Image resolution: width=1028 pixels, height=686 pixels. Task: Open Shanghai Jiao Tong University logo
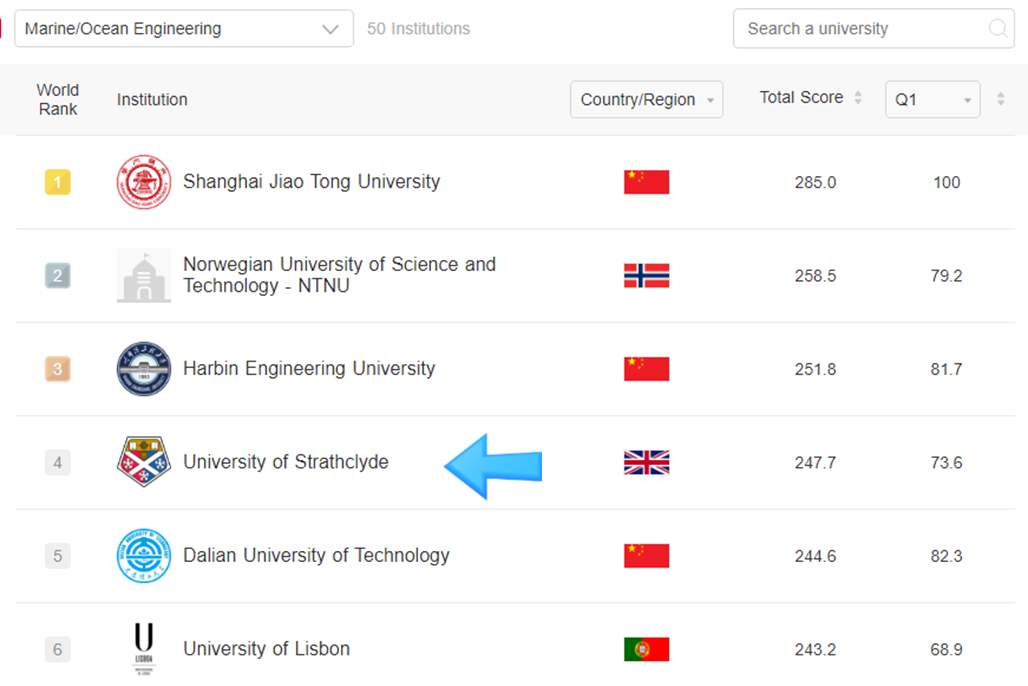tap(144, 182)
